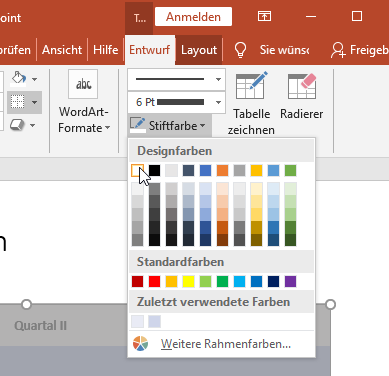Image resolution: width=389 pixels, height=376 pixels.
Task: Select the darkest green shade swatch
Action: click(x=290, y=240)
